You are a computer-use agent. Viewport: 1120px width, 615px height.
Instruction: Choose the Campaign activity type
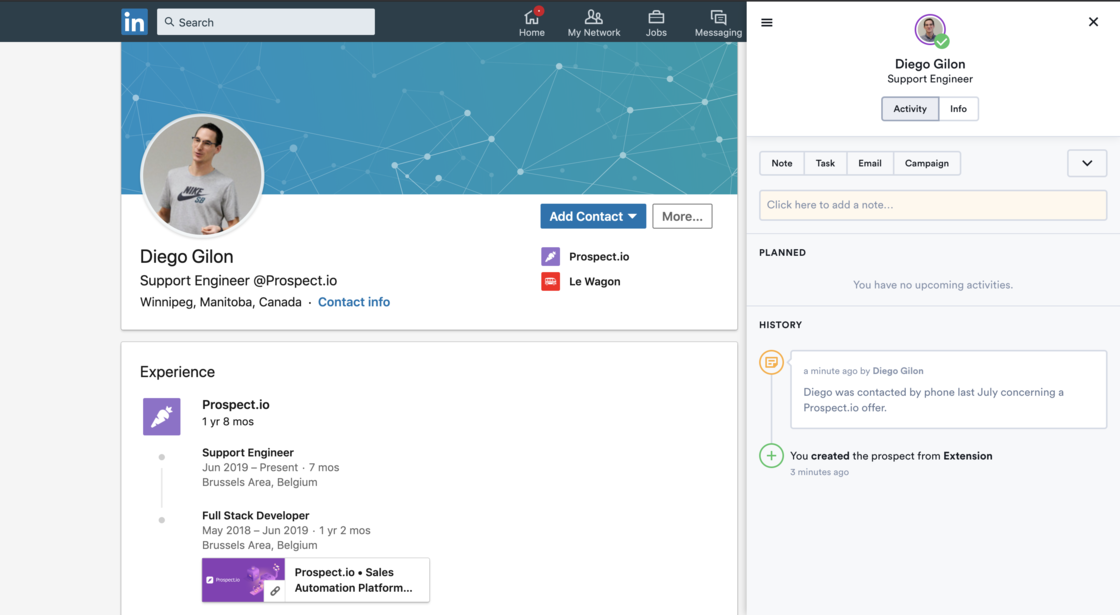click(x=927, y=163)
